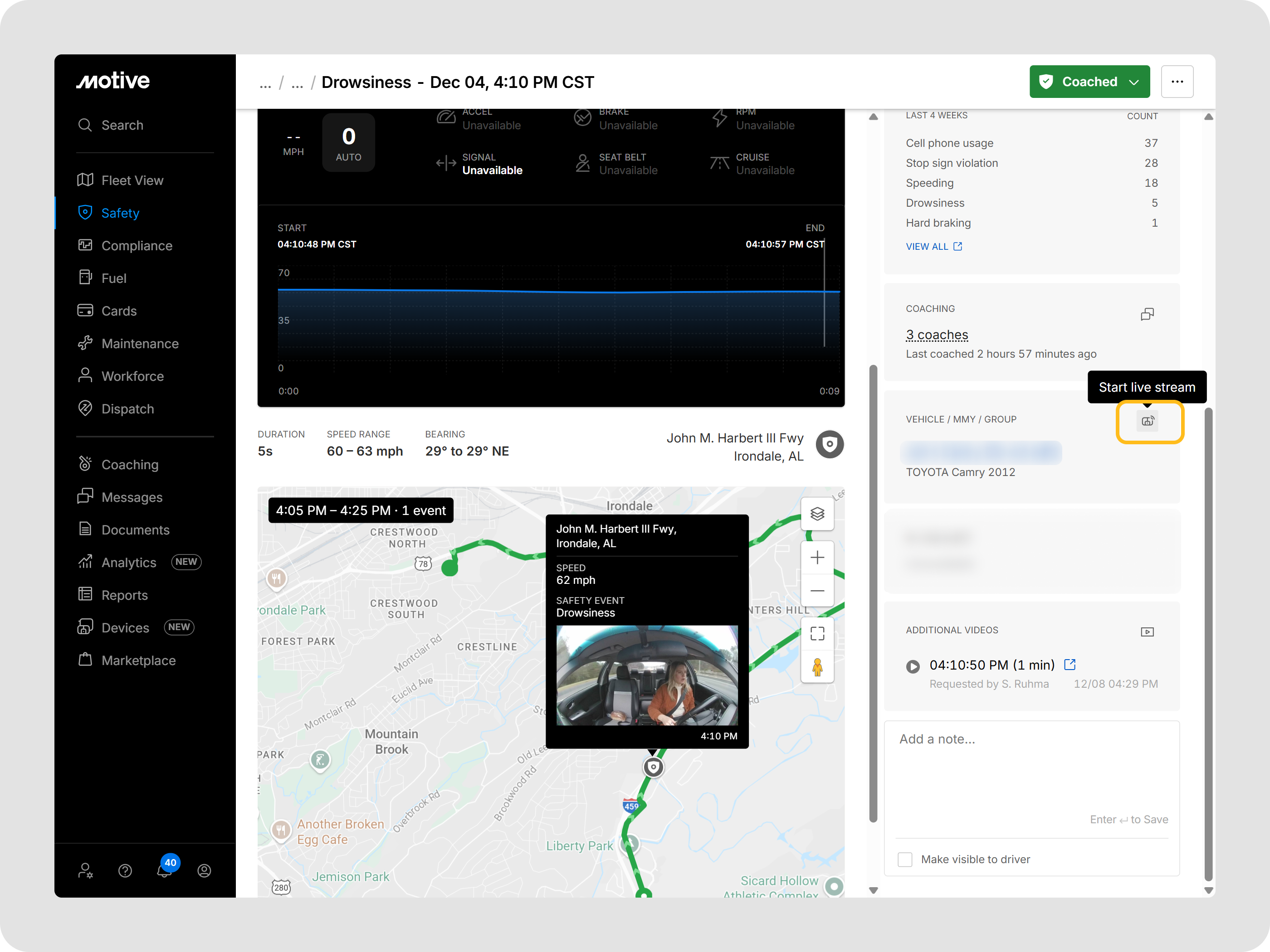
Task: Zoom in on the map
Action: click(817, 557)
